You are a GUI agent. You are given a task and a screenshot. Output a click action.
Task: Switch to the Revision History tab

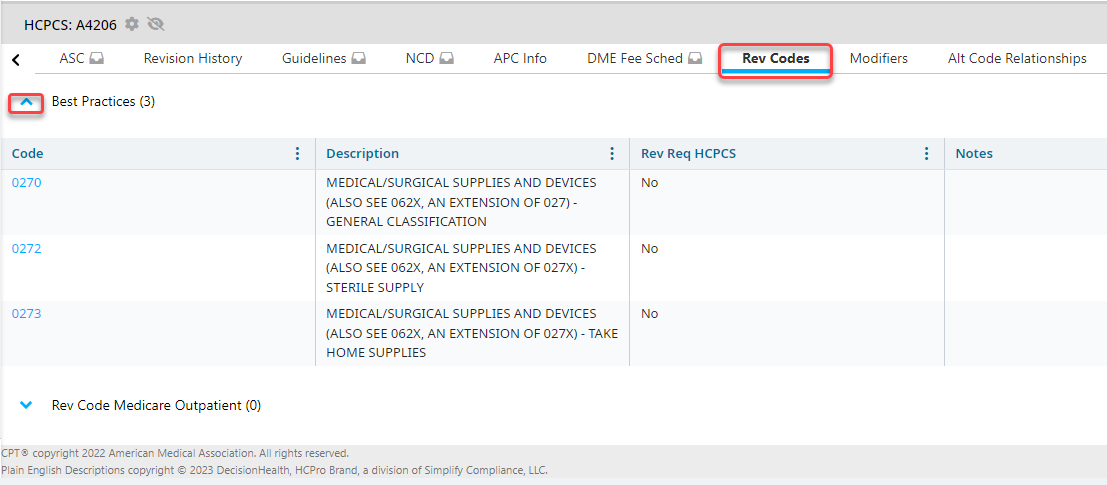pos(193,59)
